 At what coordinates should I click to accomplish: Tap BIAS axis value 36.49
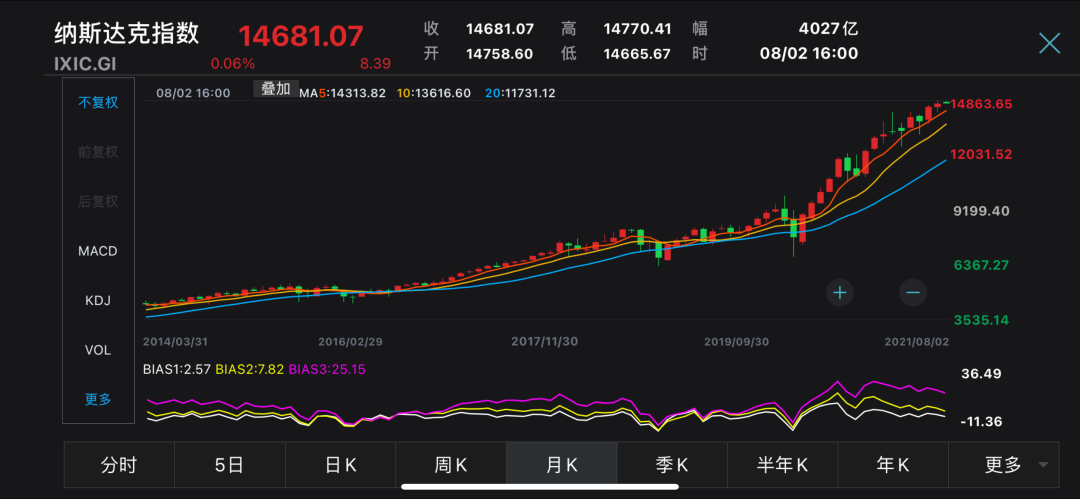click(x=982, y=374)
